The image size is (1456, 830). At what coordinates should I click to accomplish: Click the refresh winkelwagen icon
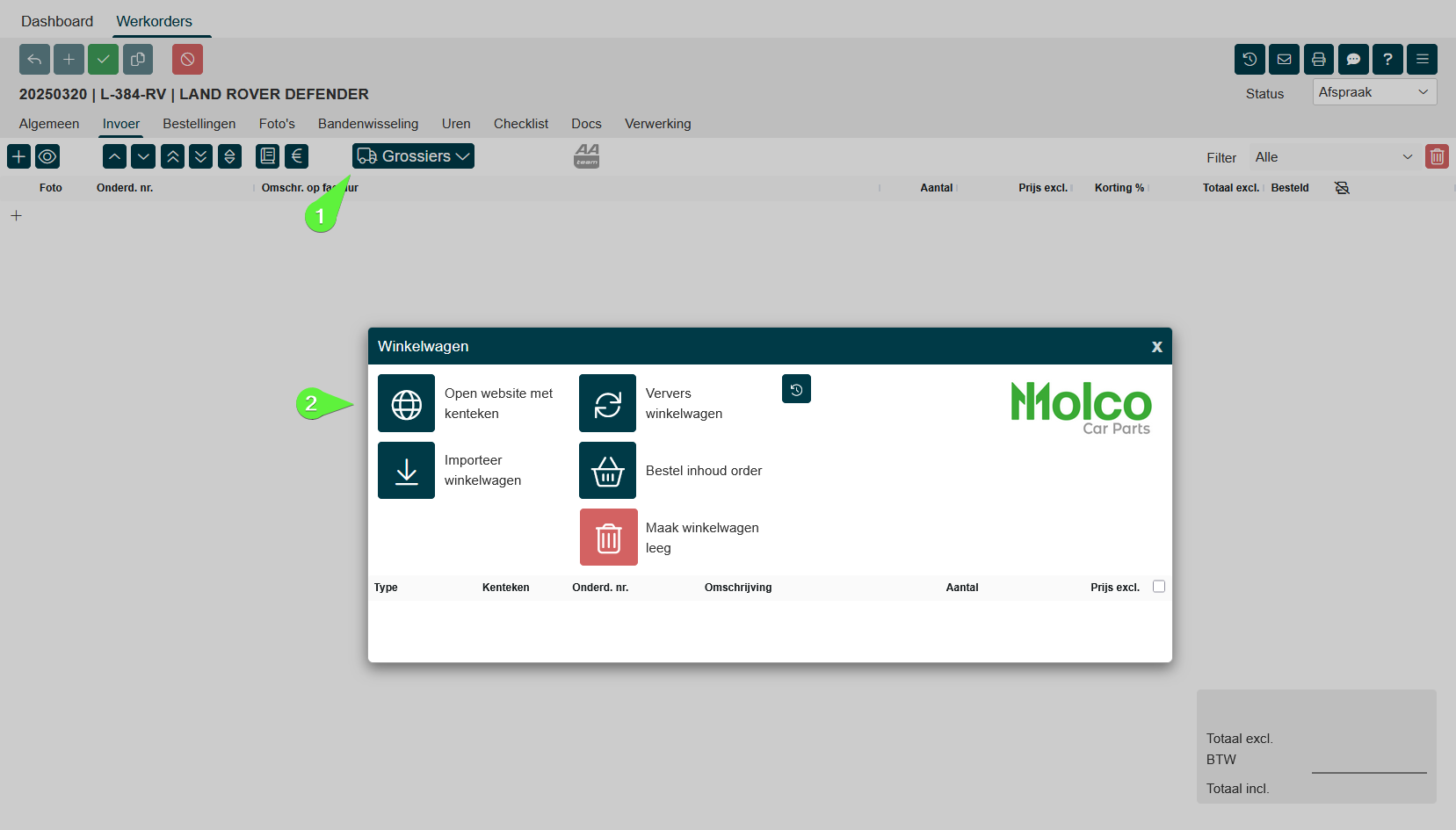pyautogui.click(x=607, y=404)
